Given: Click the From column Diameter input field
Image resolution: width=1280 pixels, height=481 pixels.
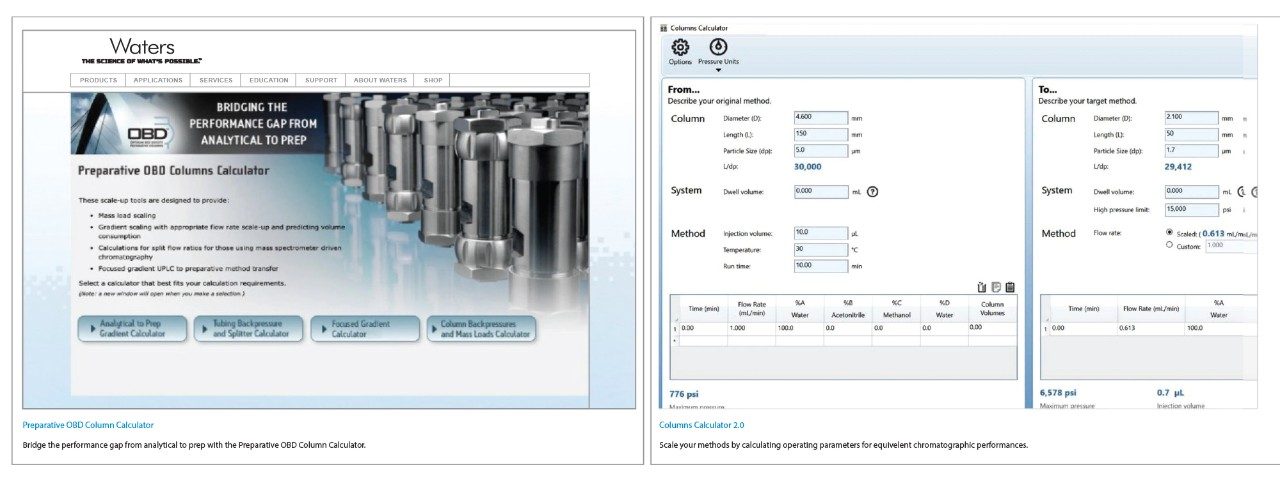Looking at the screenshot, I should click(x=820, y=118).
